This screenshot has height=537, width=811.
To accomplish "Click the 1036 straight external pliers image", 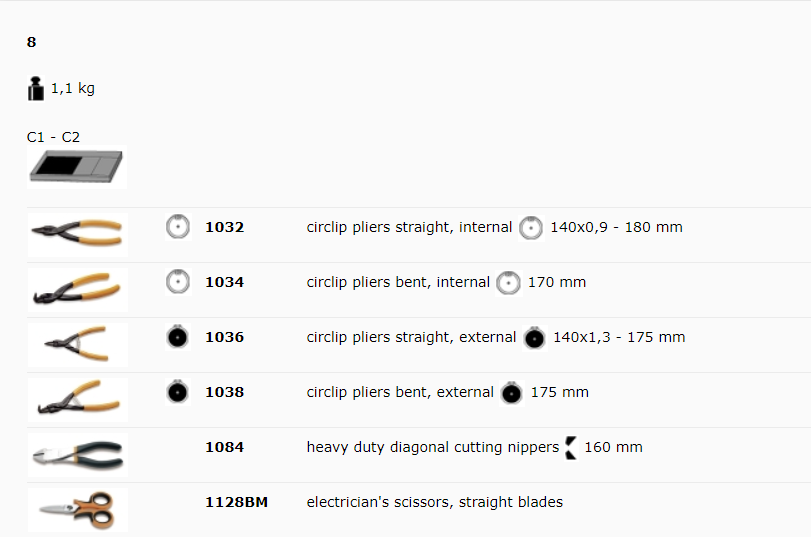I will click(78, 345).
